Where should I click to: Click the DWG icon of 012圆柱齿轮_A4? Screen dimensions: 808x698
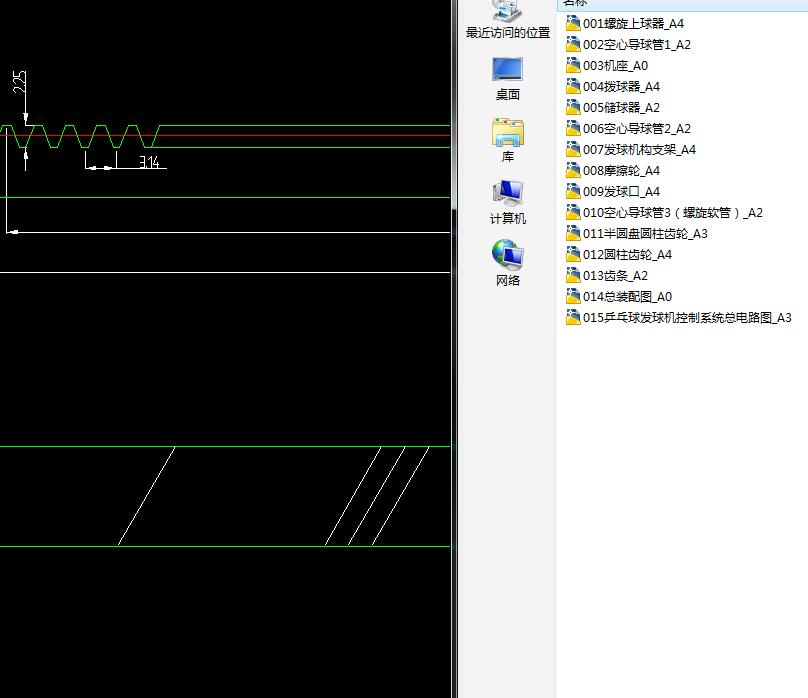tap(573, 254)
